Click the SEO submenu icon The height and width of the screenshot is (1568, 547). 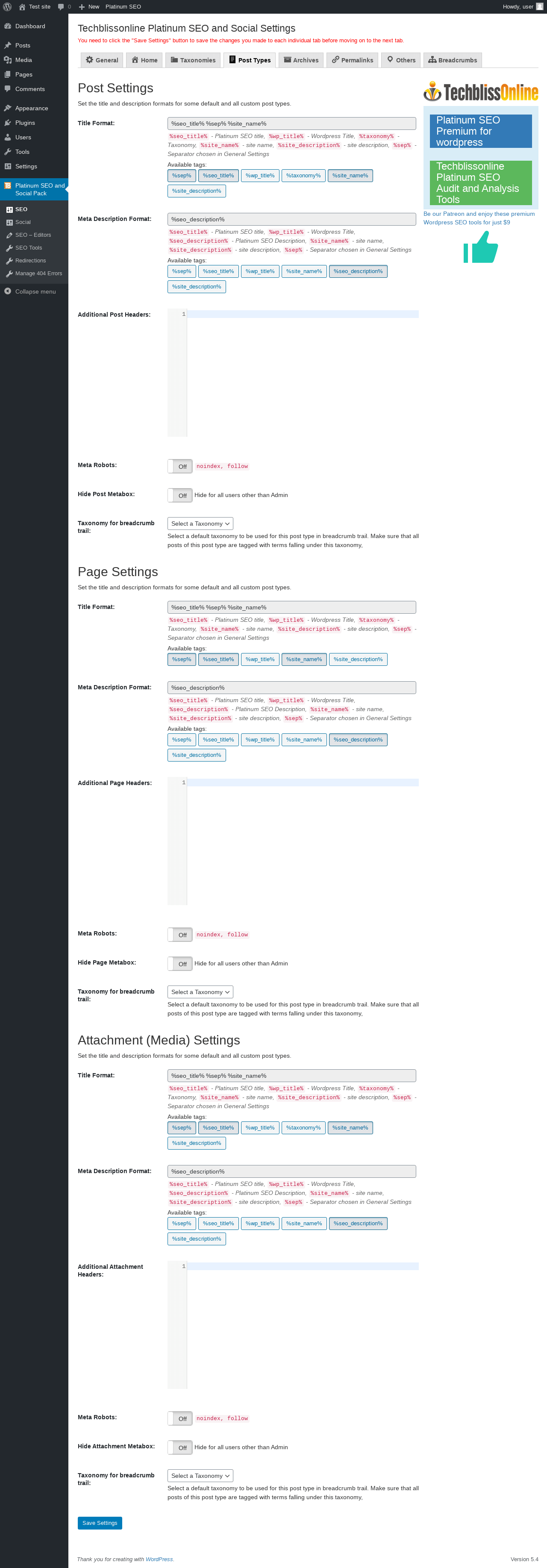pos(10,209)
